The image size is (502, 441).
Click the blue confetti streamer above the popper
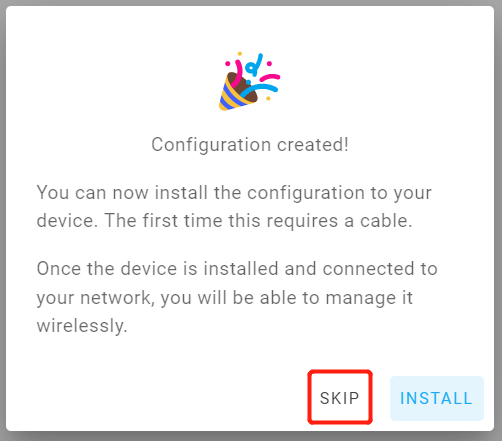[254, 65]
